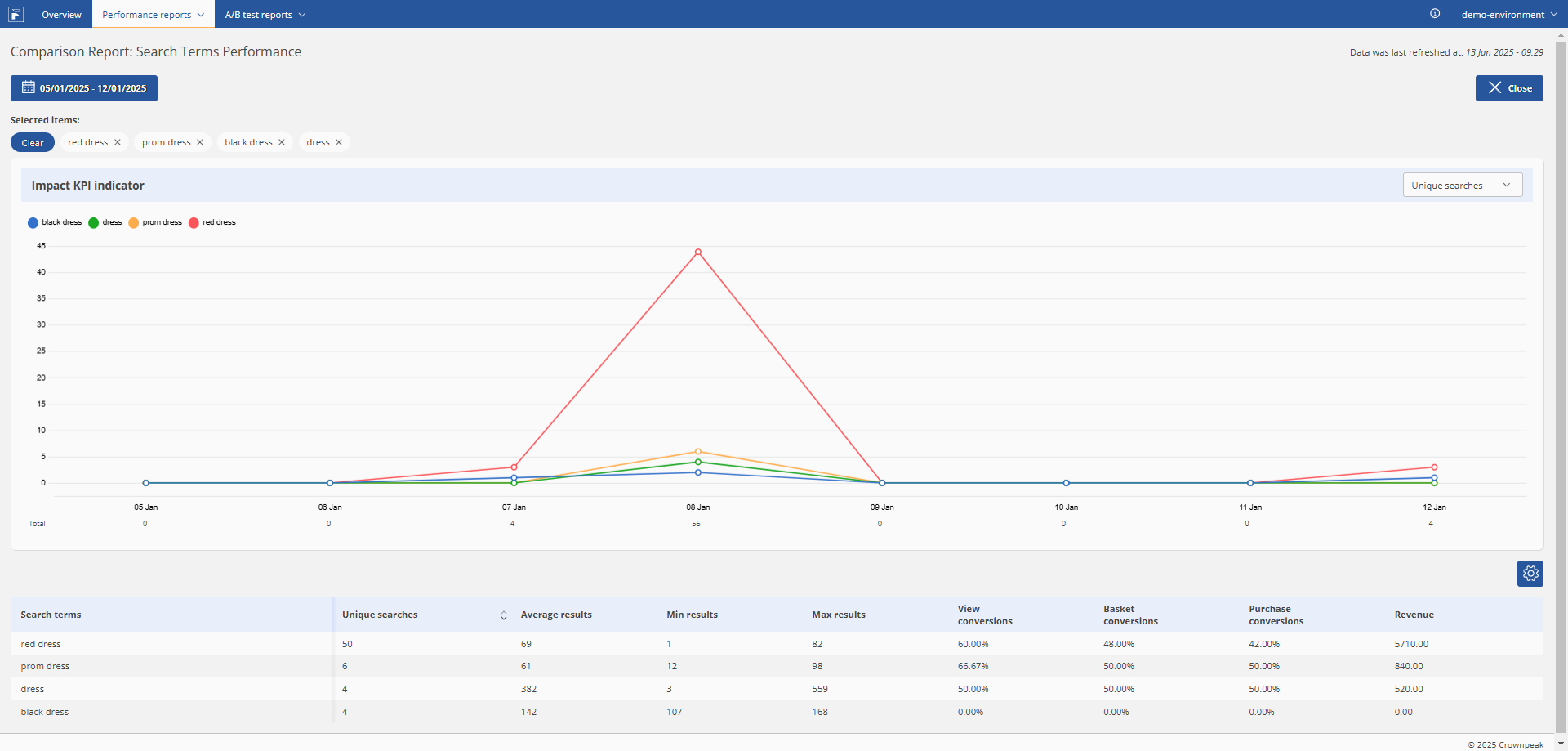Sort by Unique searches column arrows
Image resolution: width=1568 pixels, height=751 pixels.
click(504, 615)
